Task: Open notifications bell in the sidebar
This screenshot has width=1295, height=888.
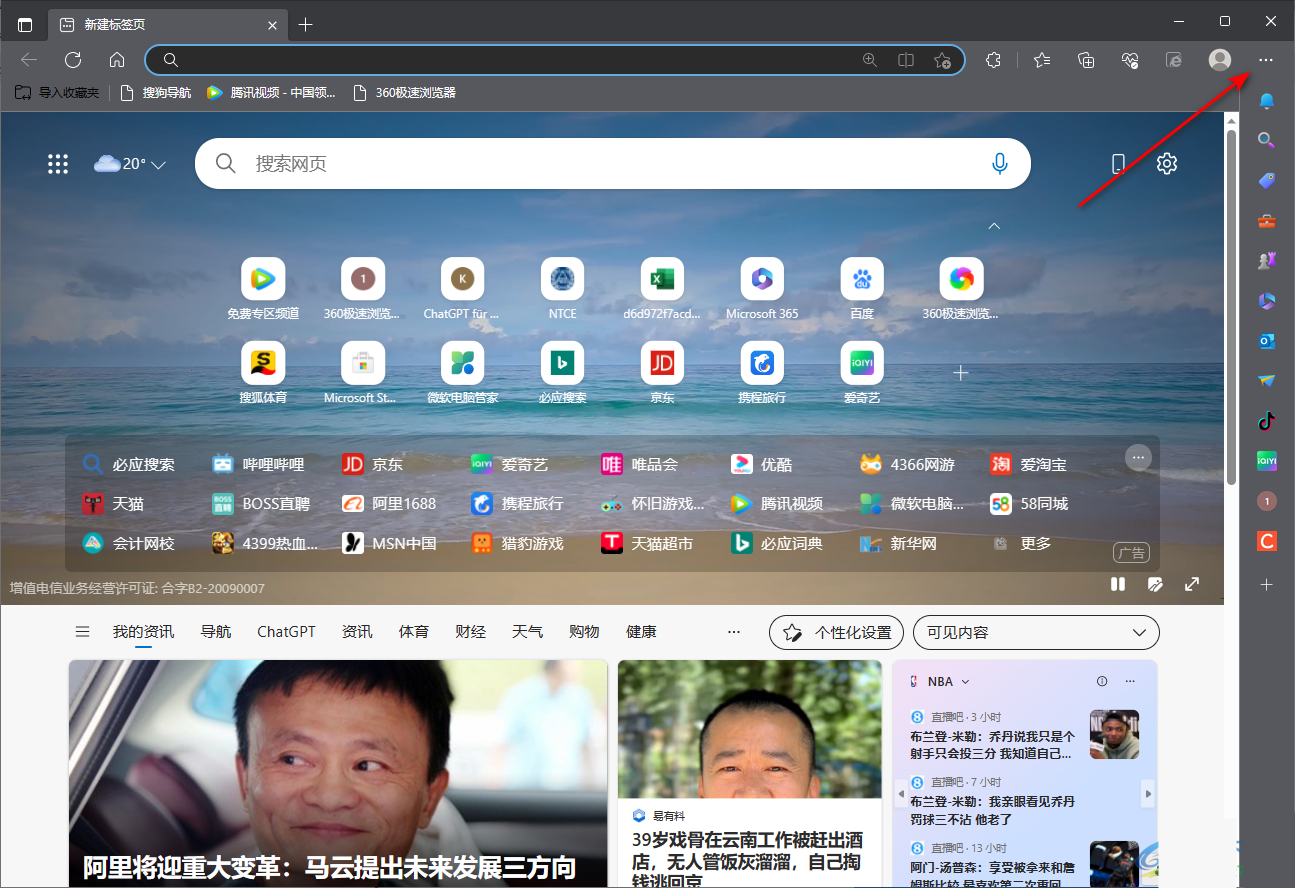Action: tap(1266, 101)
